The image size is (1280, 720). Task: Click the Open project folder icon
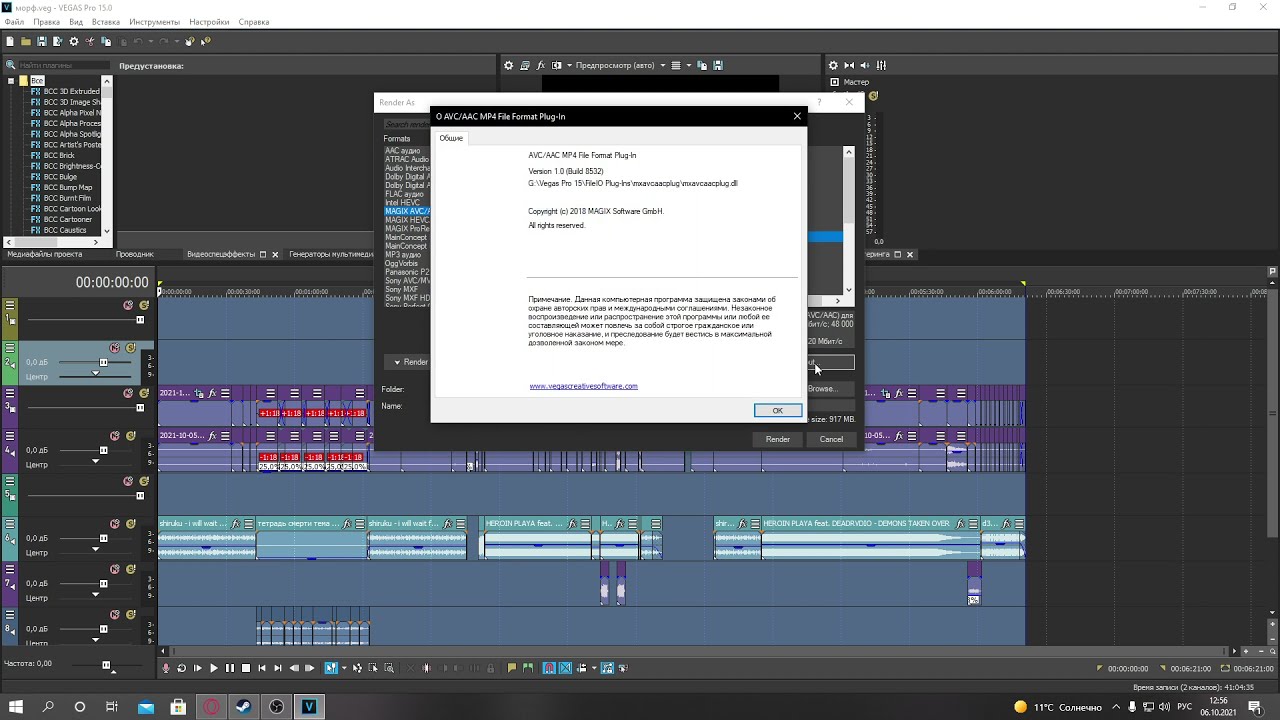26,41
